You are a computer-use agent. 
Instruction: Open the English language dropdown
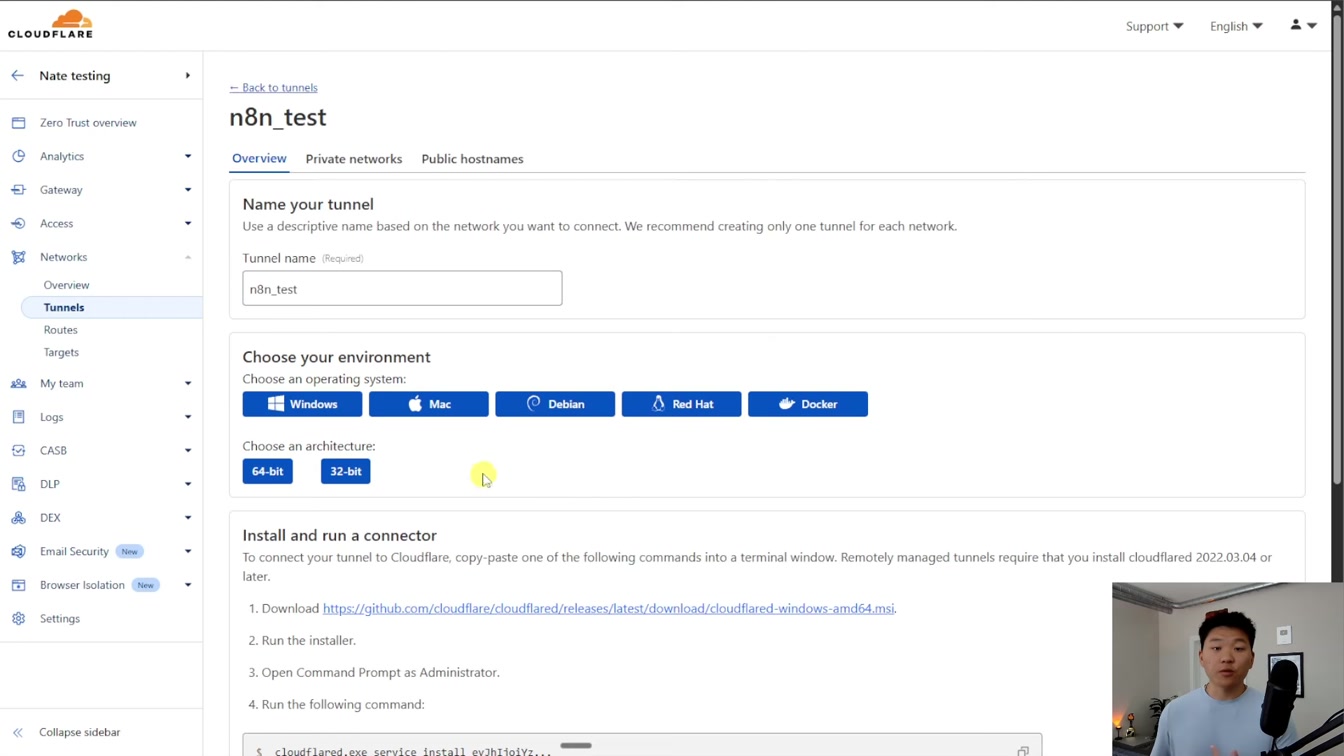click(x=1236, y=26)
